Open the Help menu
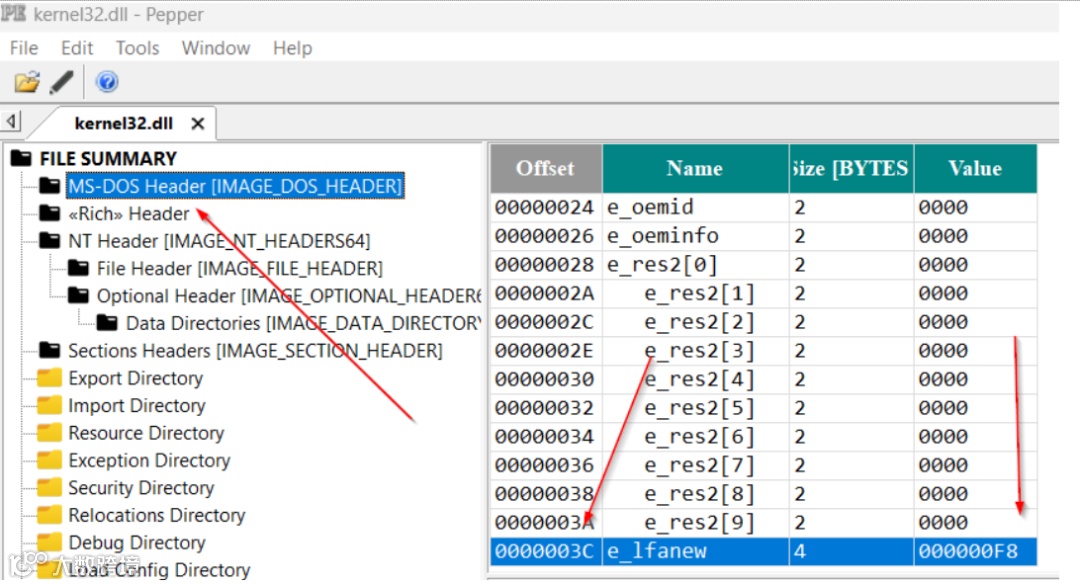Viewport: 1080px width, 585px height. click(292, 48)
